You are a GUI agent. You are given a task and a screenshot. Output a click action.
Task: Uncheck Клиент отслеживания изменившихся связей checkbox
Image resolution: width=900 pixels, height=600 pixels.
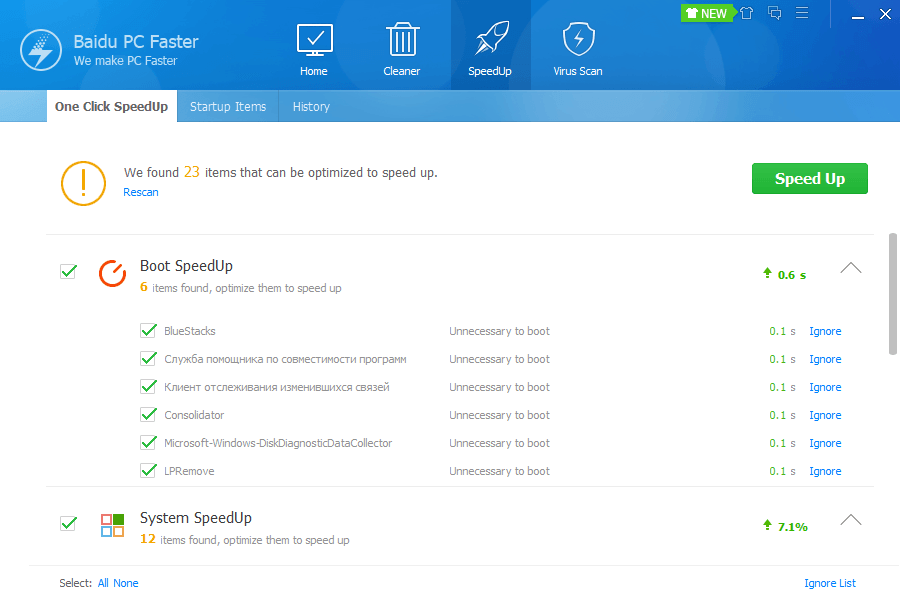click(148, 386)
